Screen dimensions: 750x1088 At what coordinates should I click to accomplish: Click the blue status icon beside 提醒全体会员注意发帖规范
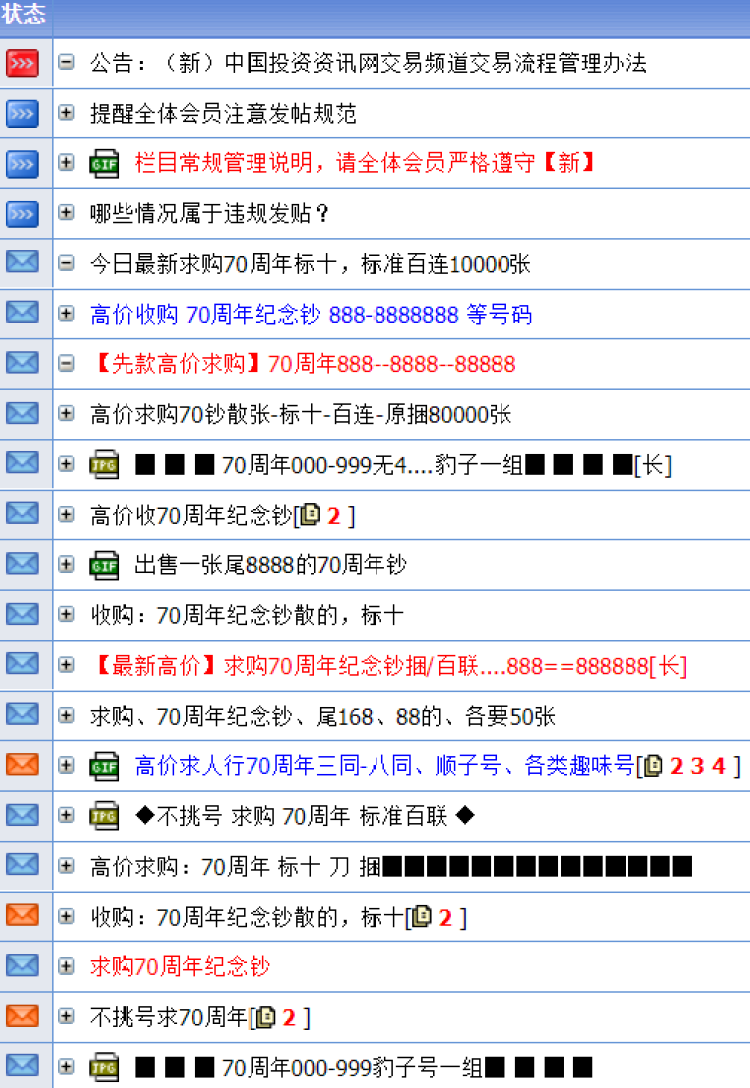(22, 114)
